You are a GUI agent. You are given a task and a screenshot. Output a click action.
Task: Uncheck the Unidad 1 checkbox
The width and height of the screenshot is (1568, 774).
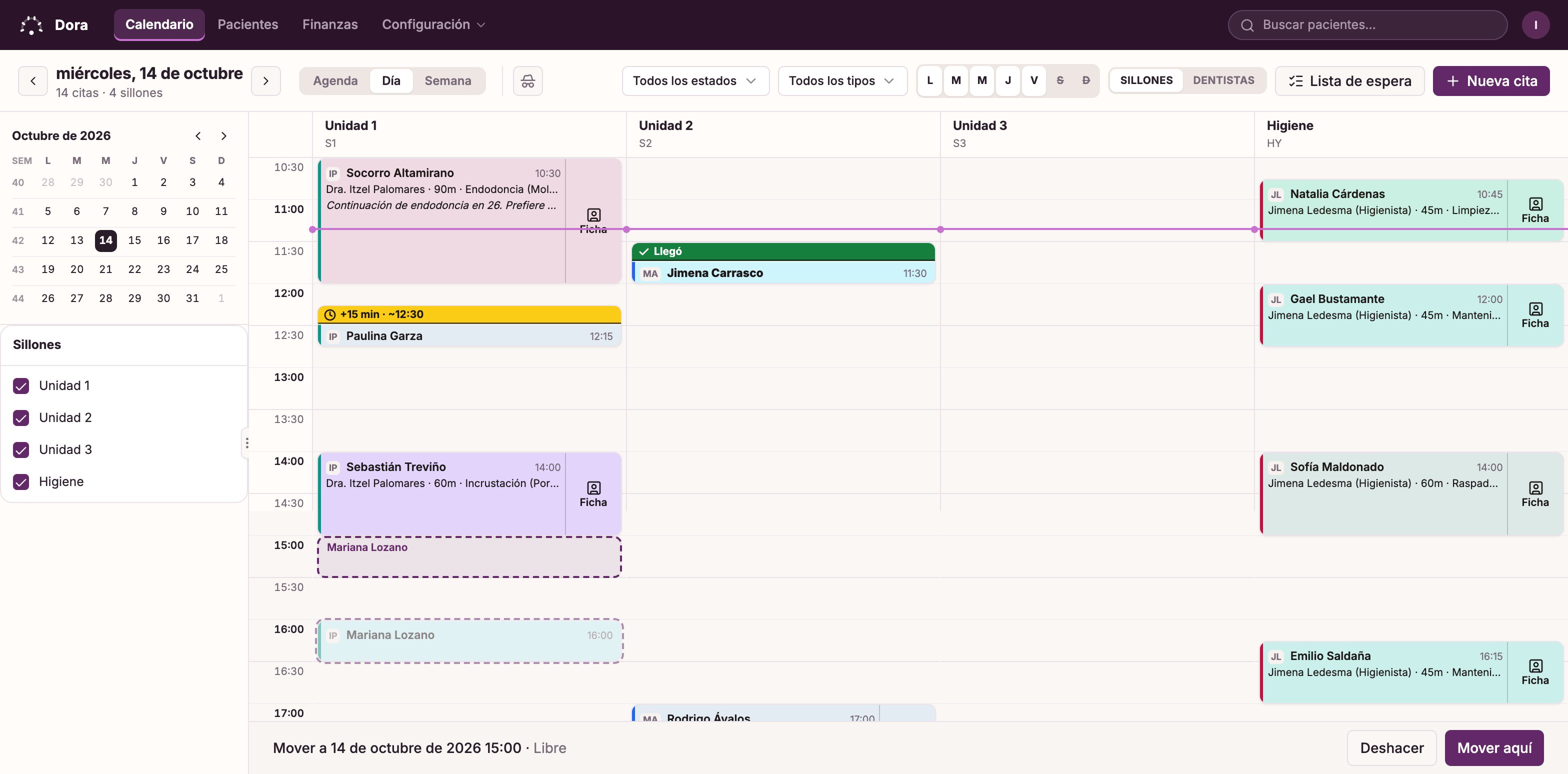[21, 386]
